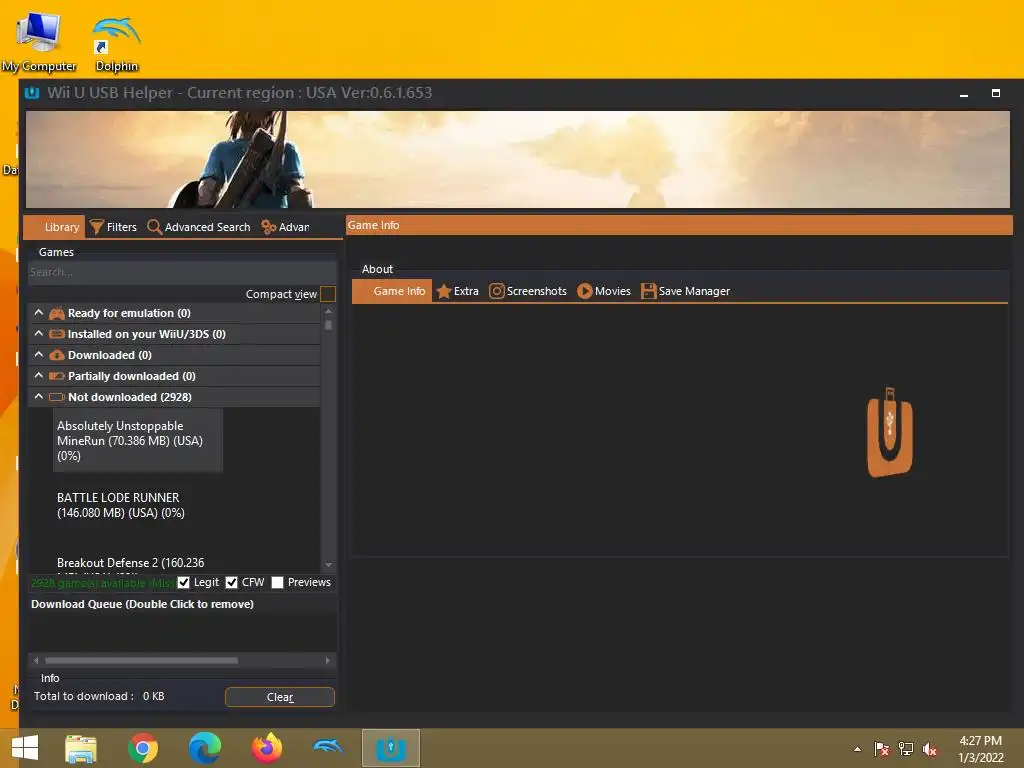Toggle the Compact view checkbox
Image resolution: width=1024 pixels, height=768 pixels.
[328, 294]
